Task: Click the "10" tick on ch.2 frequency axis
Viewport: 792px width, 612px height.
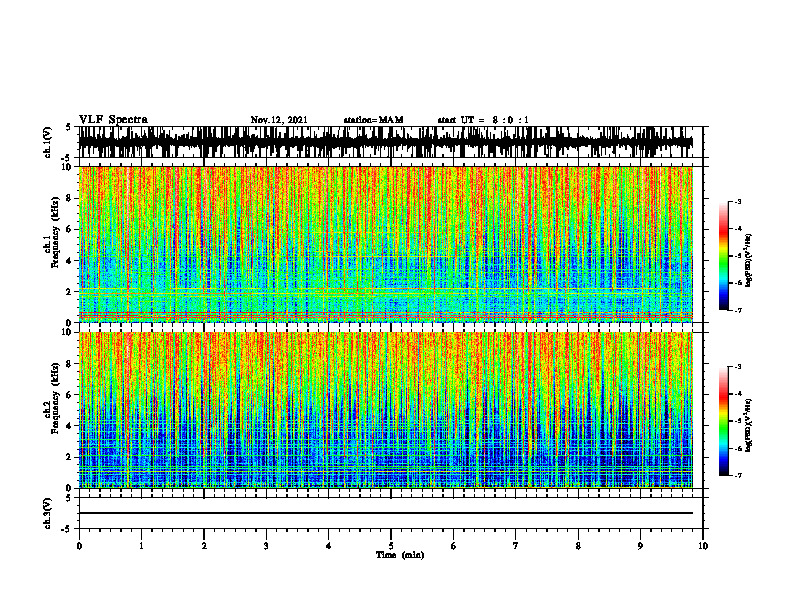Action: [69, 332]
